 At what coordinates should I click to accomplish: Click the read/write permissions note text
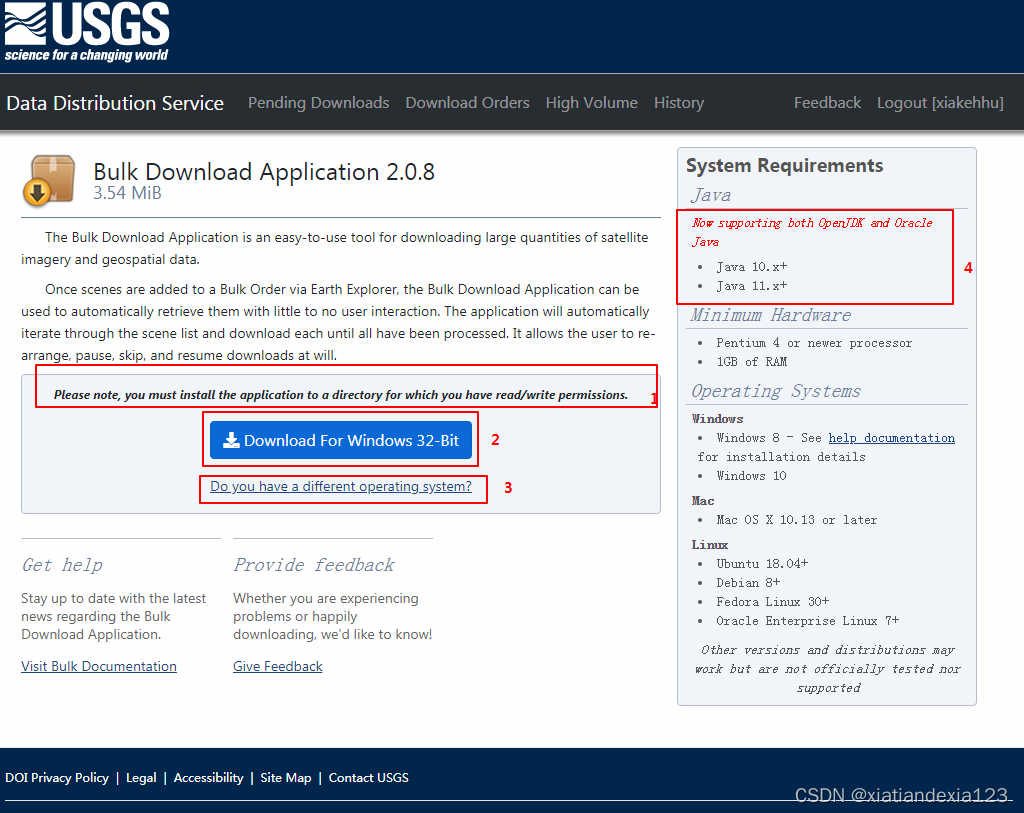tap(341, 395)
